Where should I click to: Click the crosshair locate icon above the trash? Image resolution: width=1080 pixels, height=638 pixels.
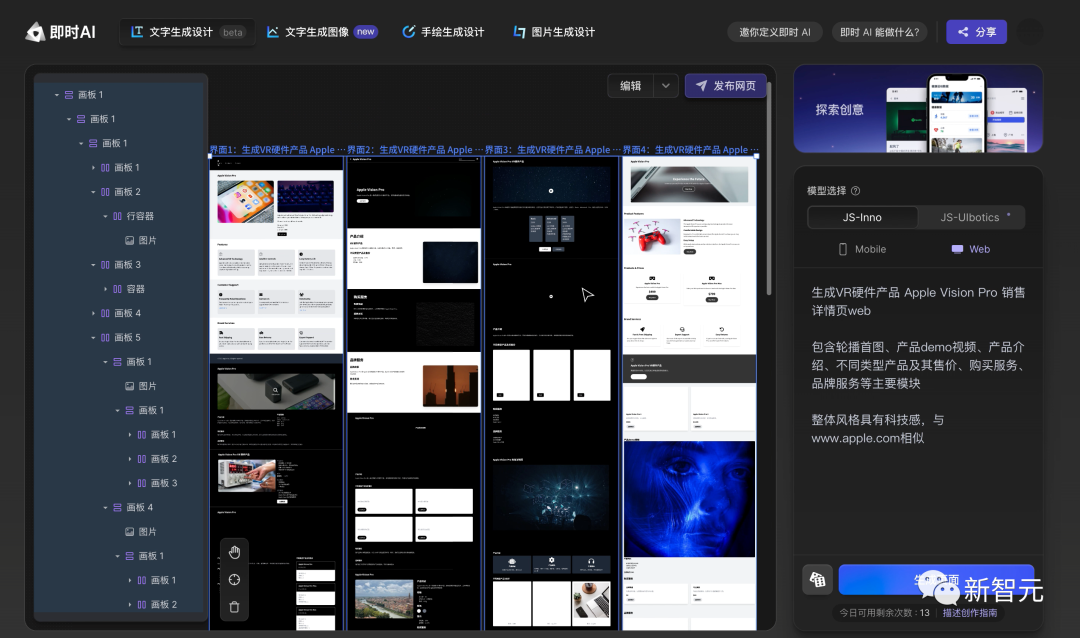point(234,579)
